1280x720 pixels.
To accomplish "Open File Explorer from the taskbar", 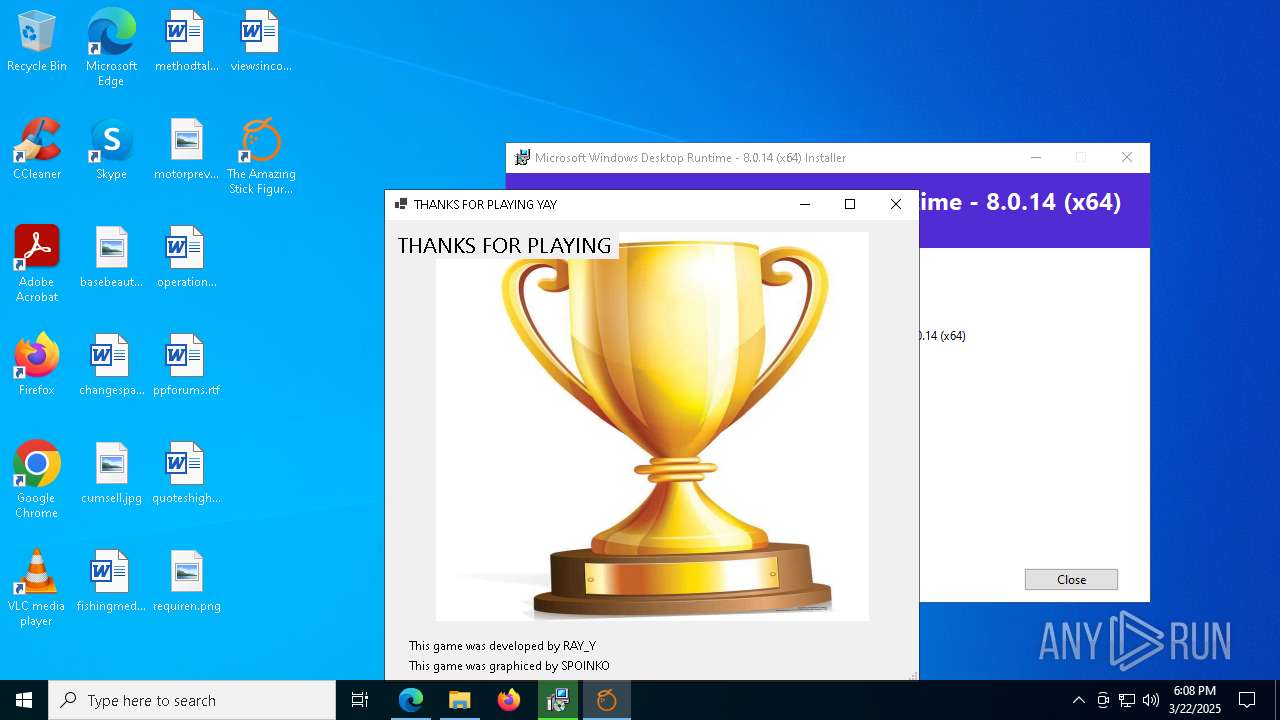I will [x=460, y=700].
